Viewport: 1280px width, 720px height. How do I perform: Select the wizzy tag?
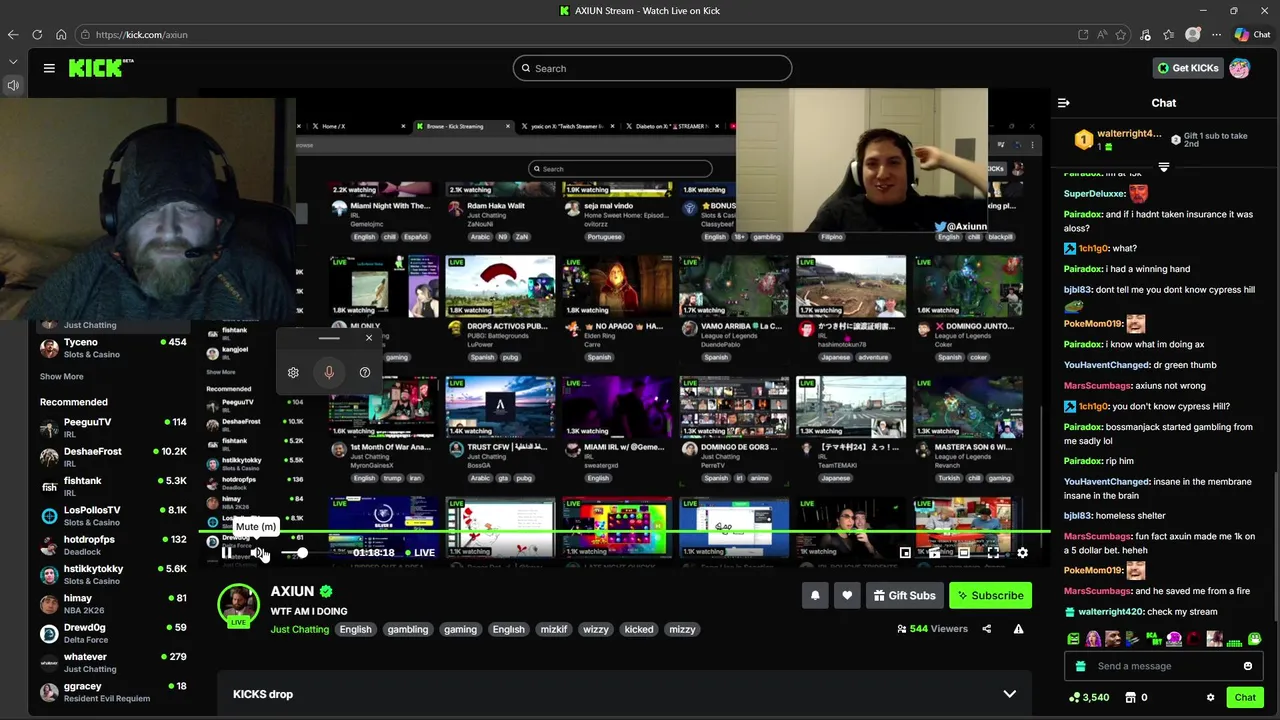click(596, 629)
